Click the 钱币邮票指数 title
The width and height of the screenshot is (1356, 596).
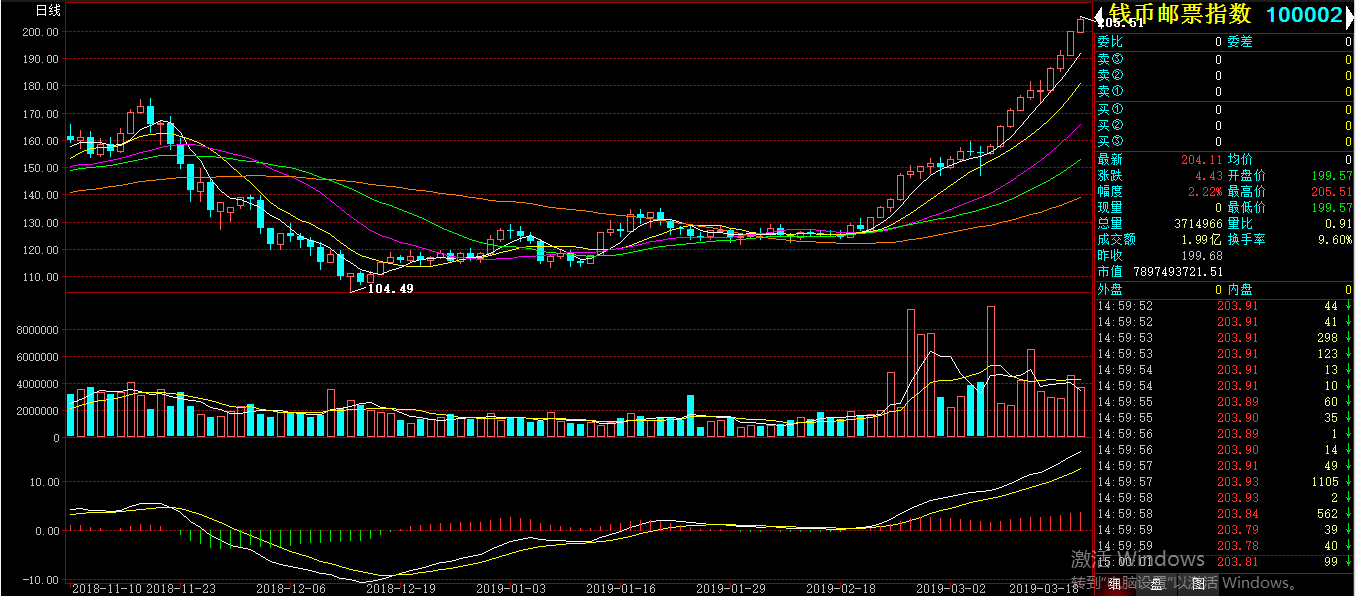pos(1179,15)
